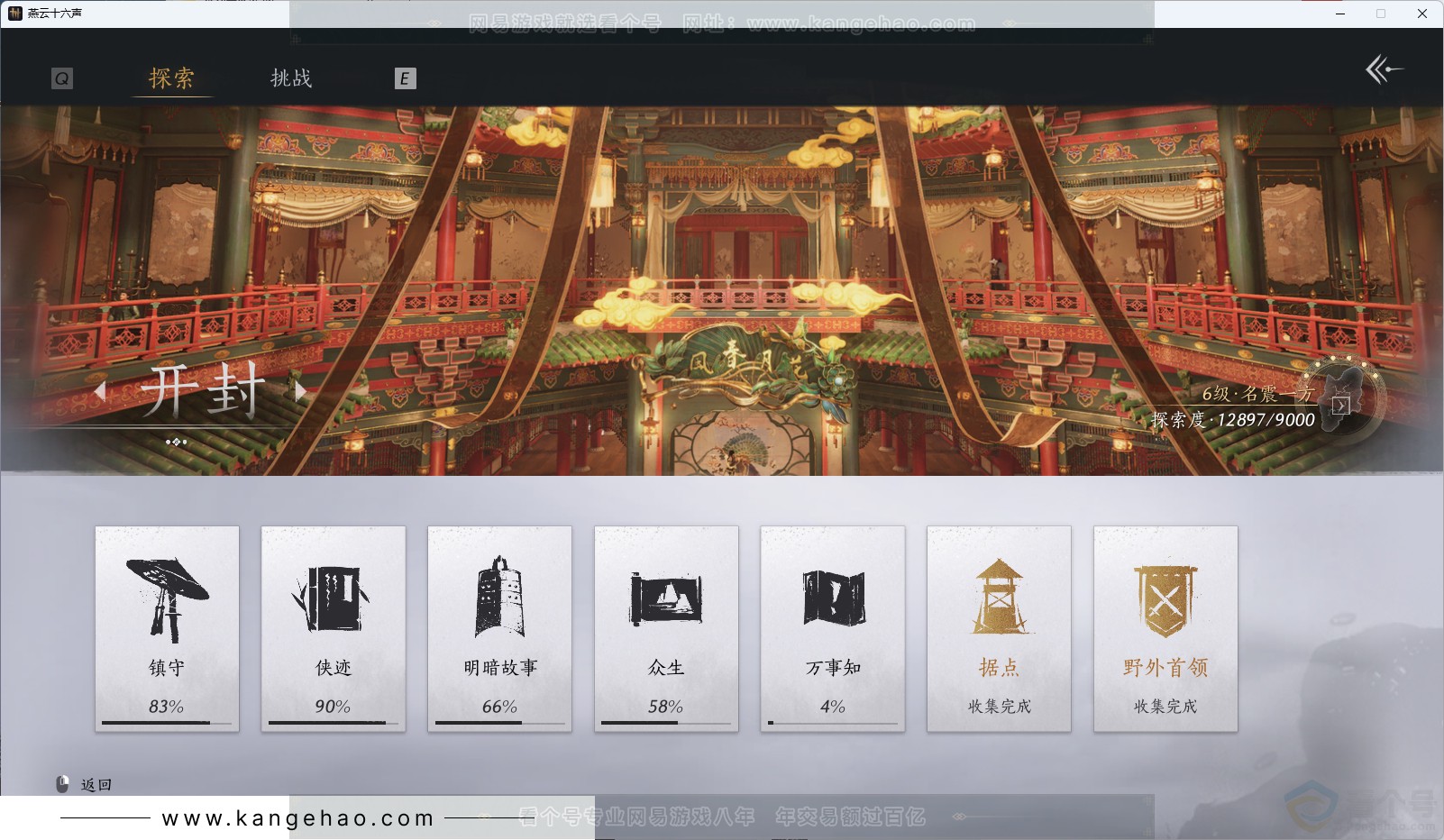Click the 开封 region title
This screenshot has height=840, width=1444.
tap(203, 390)
